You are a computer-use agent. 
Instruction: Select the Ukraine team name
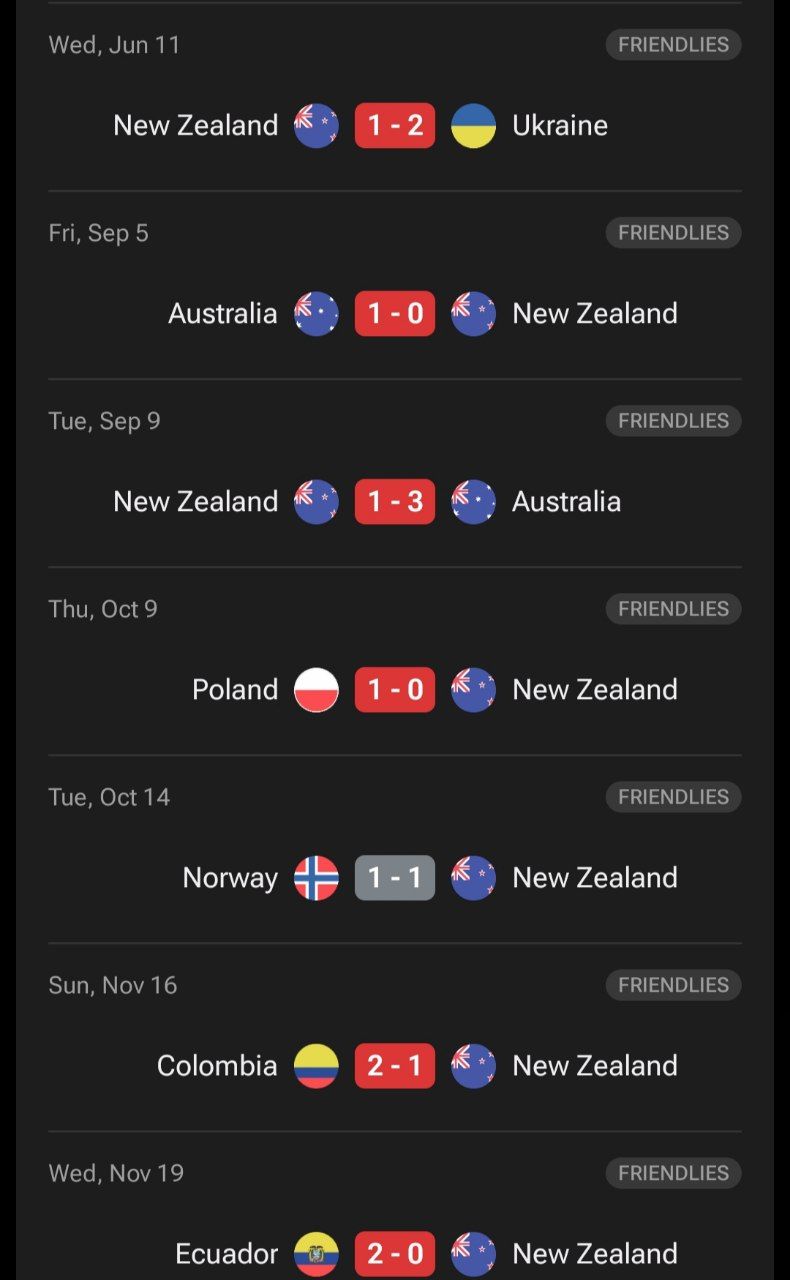[x=560, y=126]
